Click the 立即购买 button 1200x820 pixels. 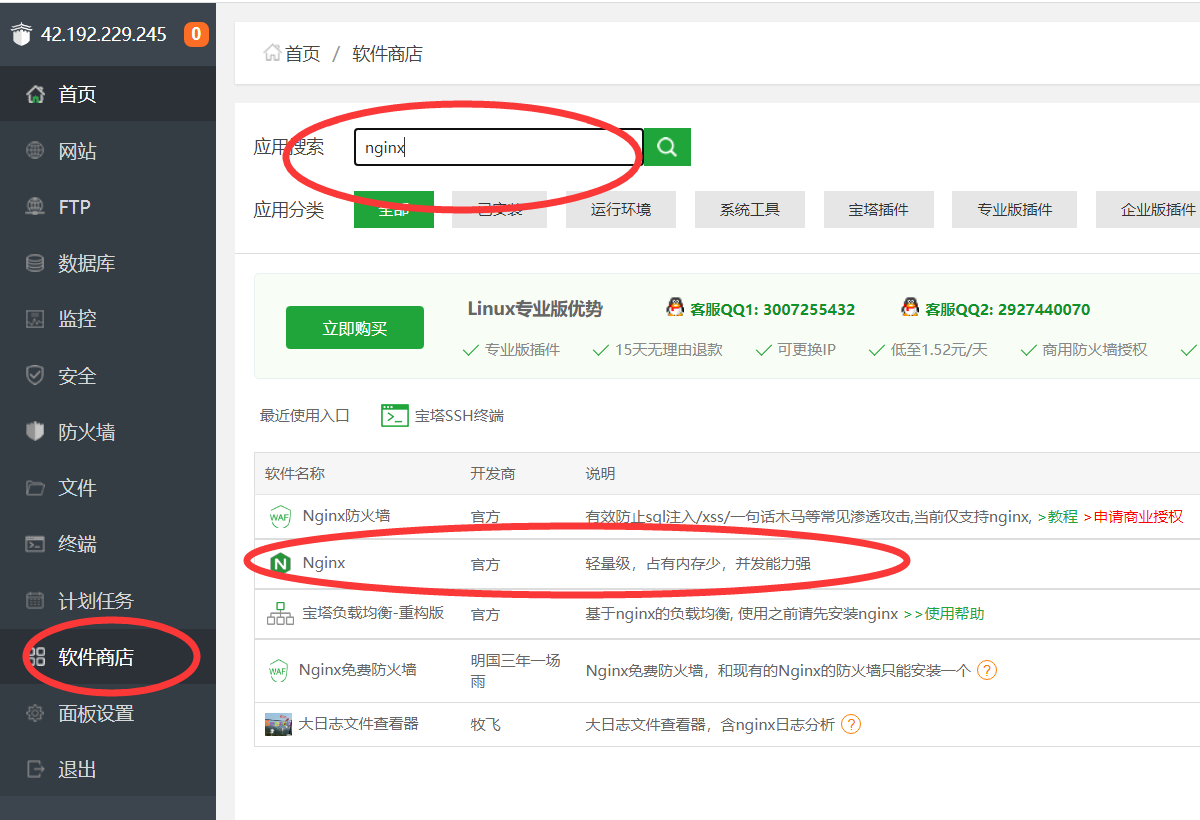coord(355,328)
